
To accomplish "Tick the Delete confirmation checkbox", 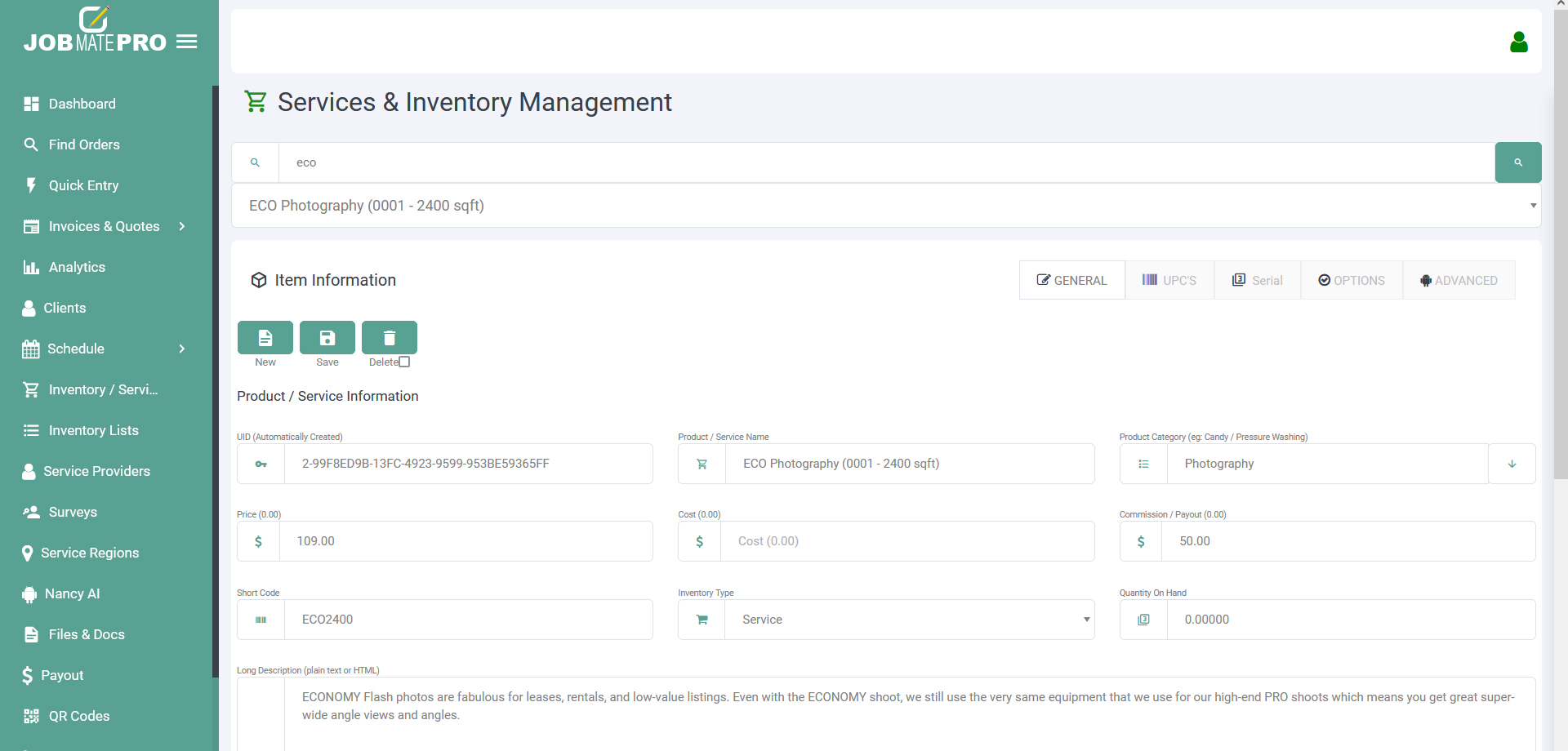I will [x=404, y=362].
